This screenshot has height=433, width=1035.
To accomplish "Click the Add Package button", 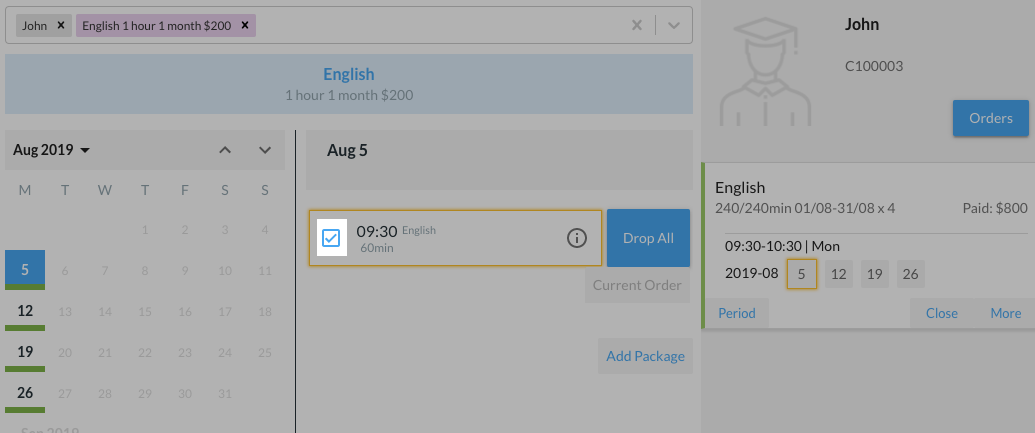I will click(x=645, y=356).
